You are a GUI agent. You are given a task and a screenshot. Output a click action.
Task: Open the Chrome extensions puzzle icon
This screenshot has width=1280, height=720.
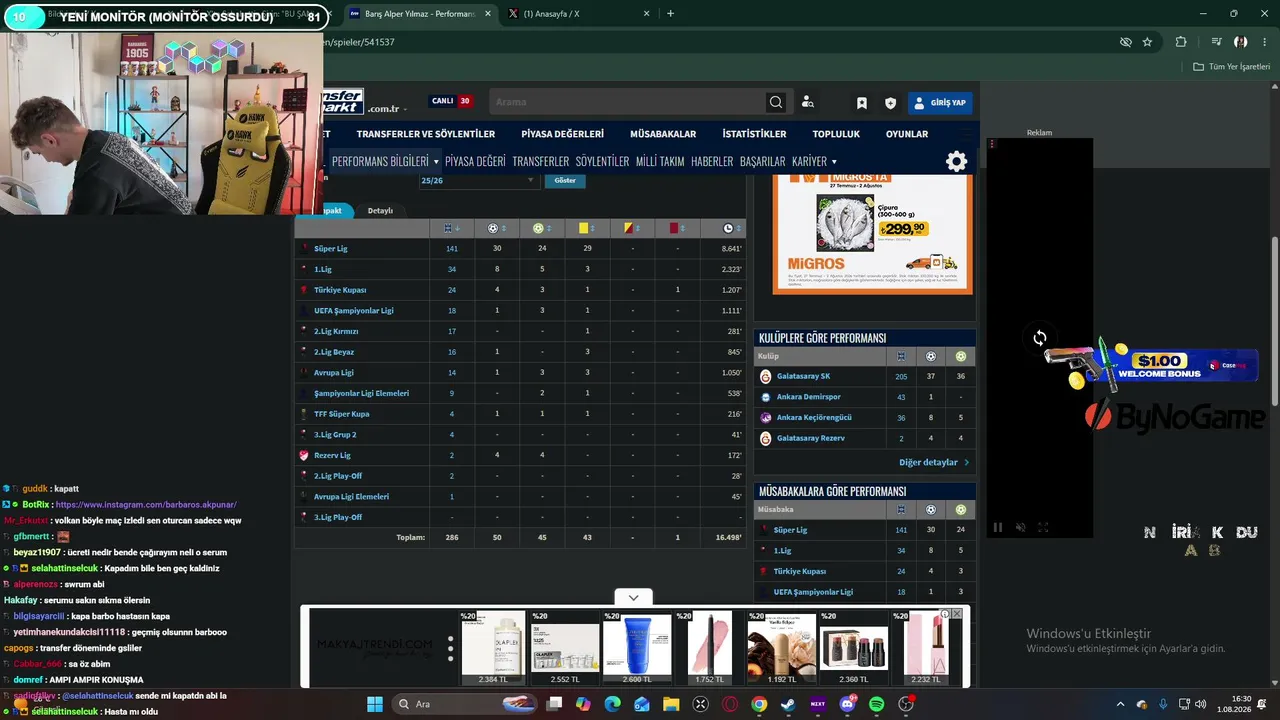coord(1181,42)
